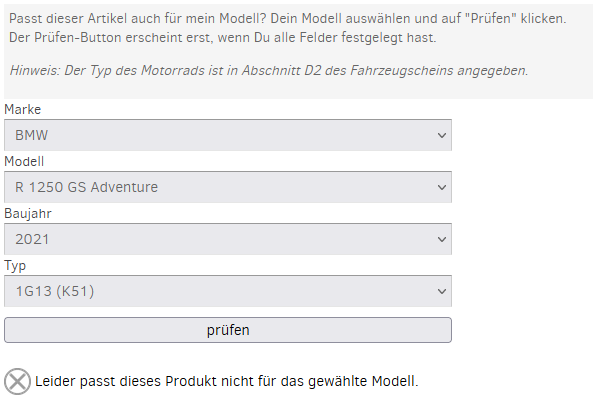Click the word Fahrzeugscheins in the hint
The height and width of the screenshot is (405, 593).
point(402,70)
